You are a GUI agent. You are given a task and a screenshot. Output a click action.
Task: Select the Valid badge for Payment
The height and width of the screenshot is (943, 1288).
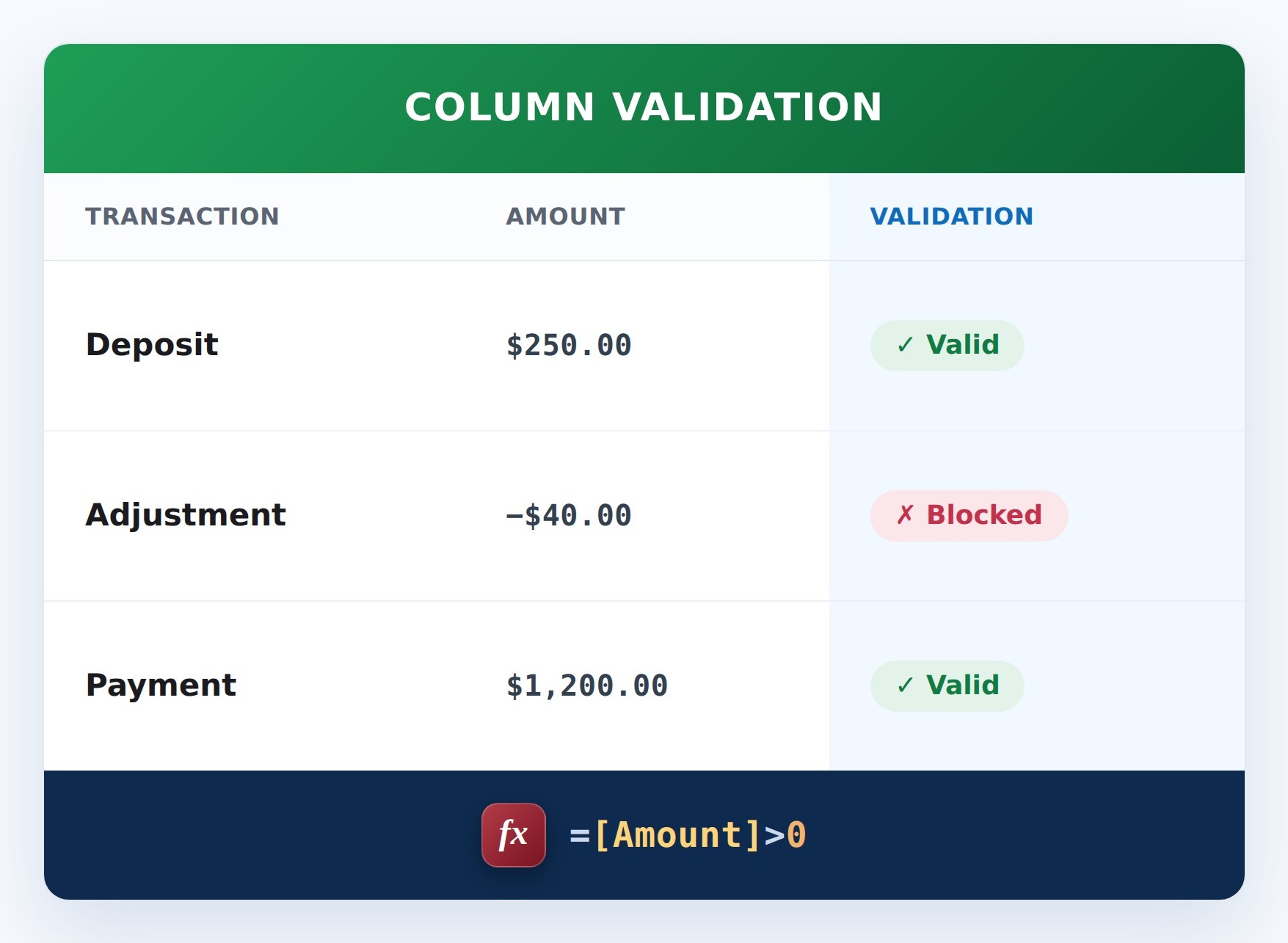[947, 686]
